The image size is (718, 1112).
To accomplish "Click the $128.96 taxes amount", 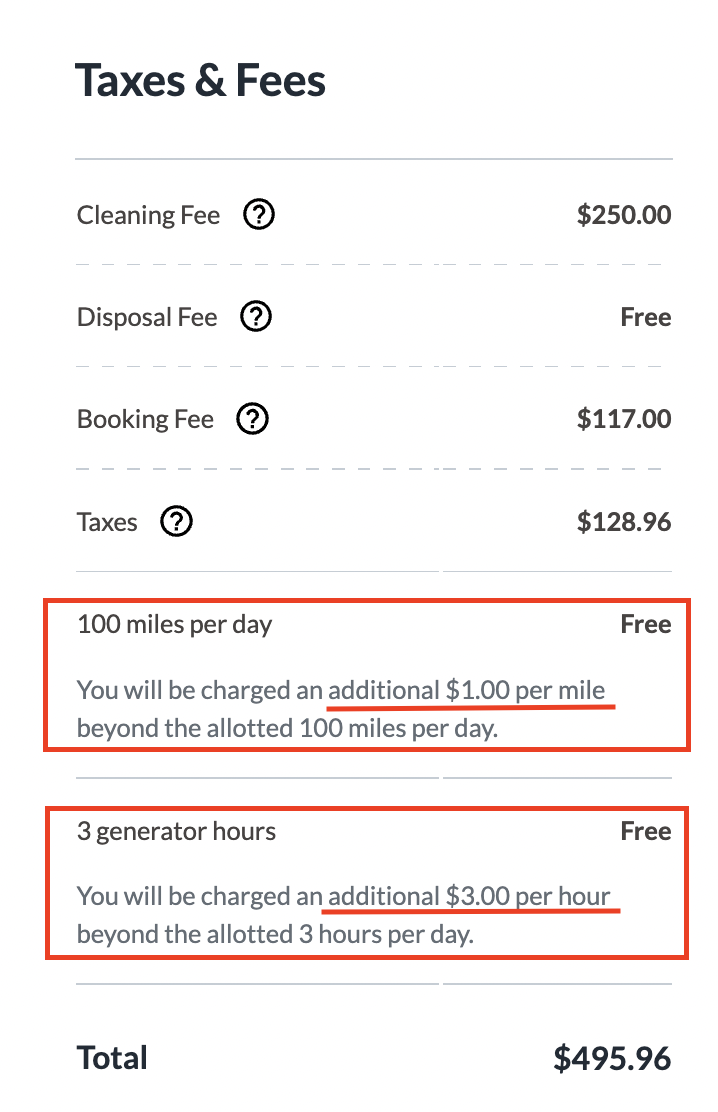I will tap(624, 522).
